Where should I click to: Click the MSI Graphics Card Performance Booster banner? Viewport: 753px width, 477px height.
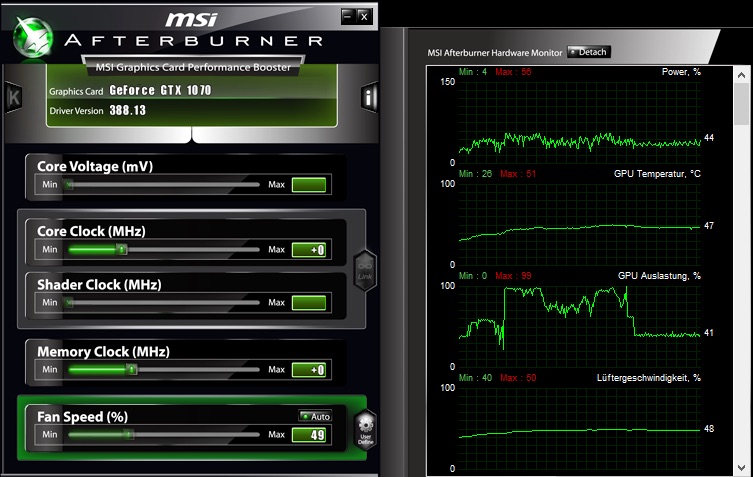pos(193,67)
